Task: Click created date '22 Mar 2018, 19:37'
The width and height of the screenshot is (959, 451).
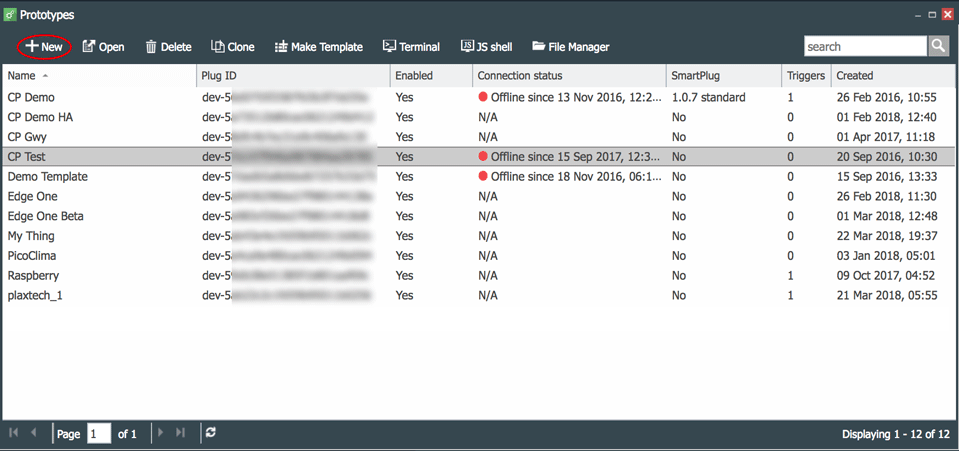Action: [886, 236]
